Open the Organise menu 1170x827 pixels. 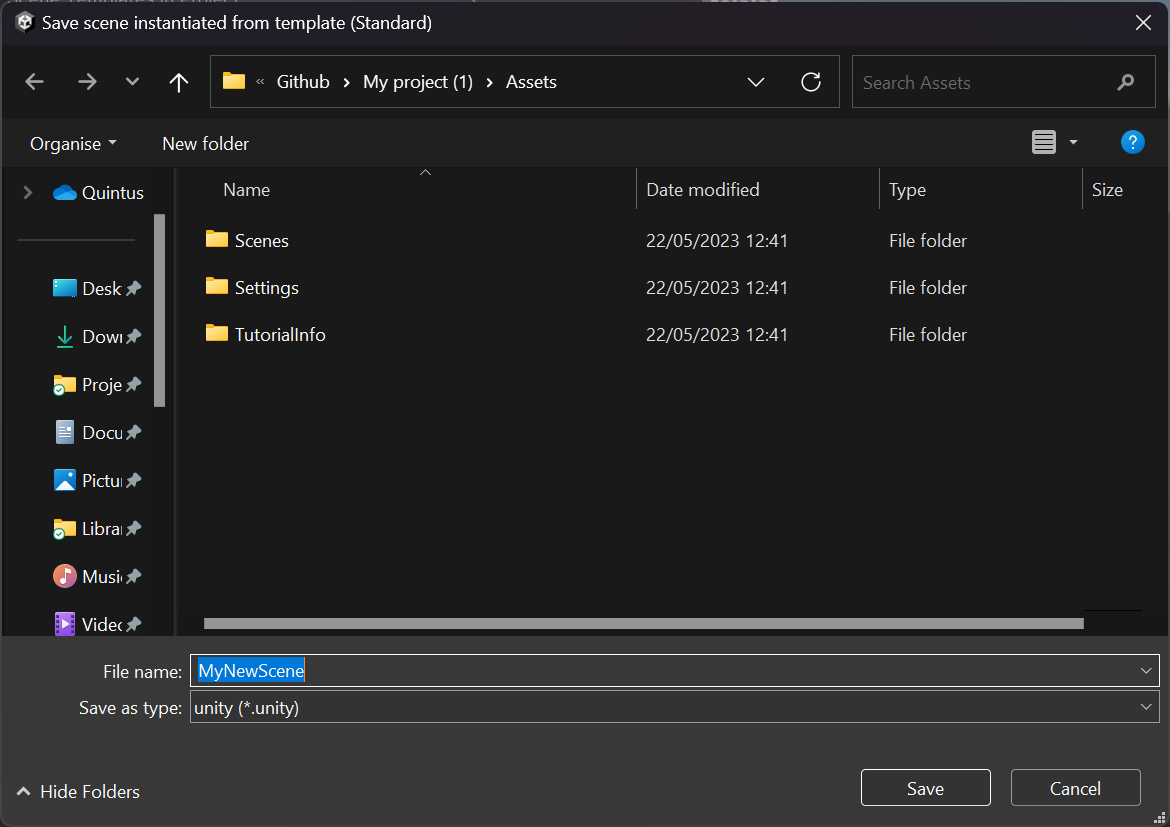(73, 144)
